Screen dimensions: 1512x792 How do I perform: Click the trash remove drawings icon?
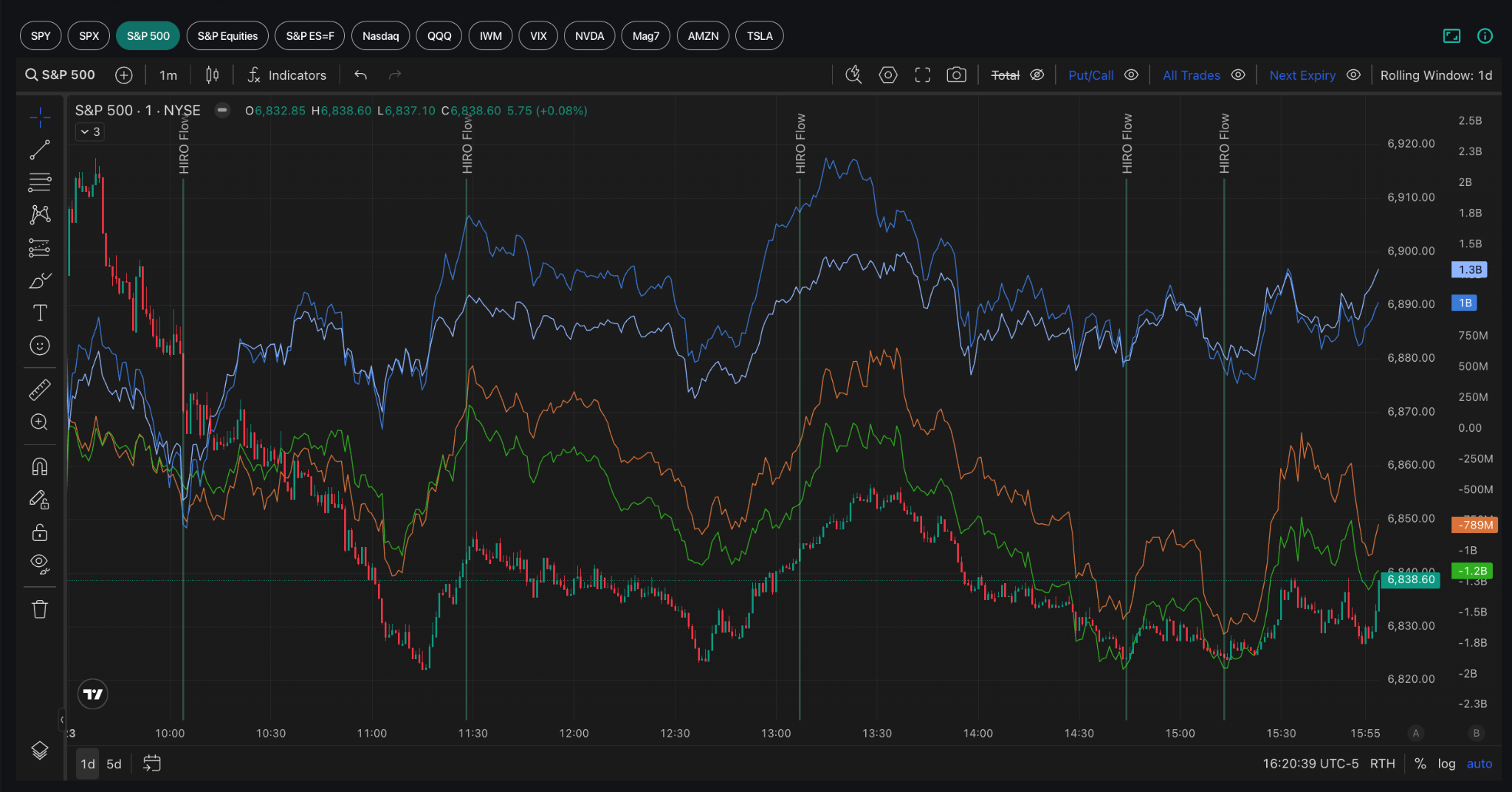pos(40,609)
